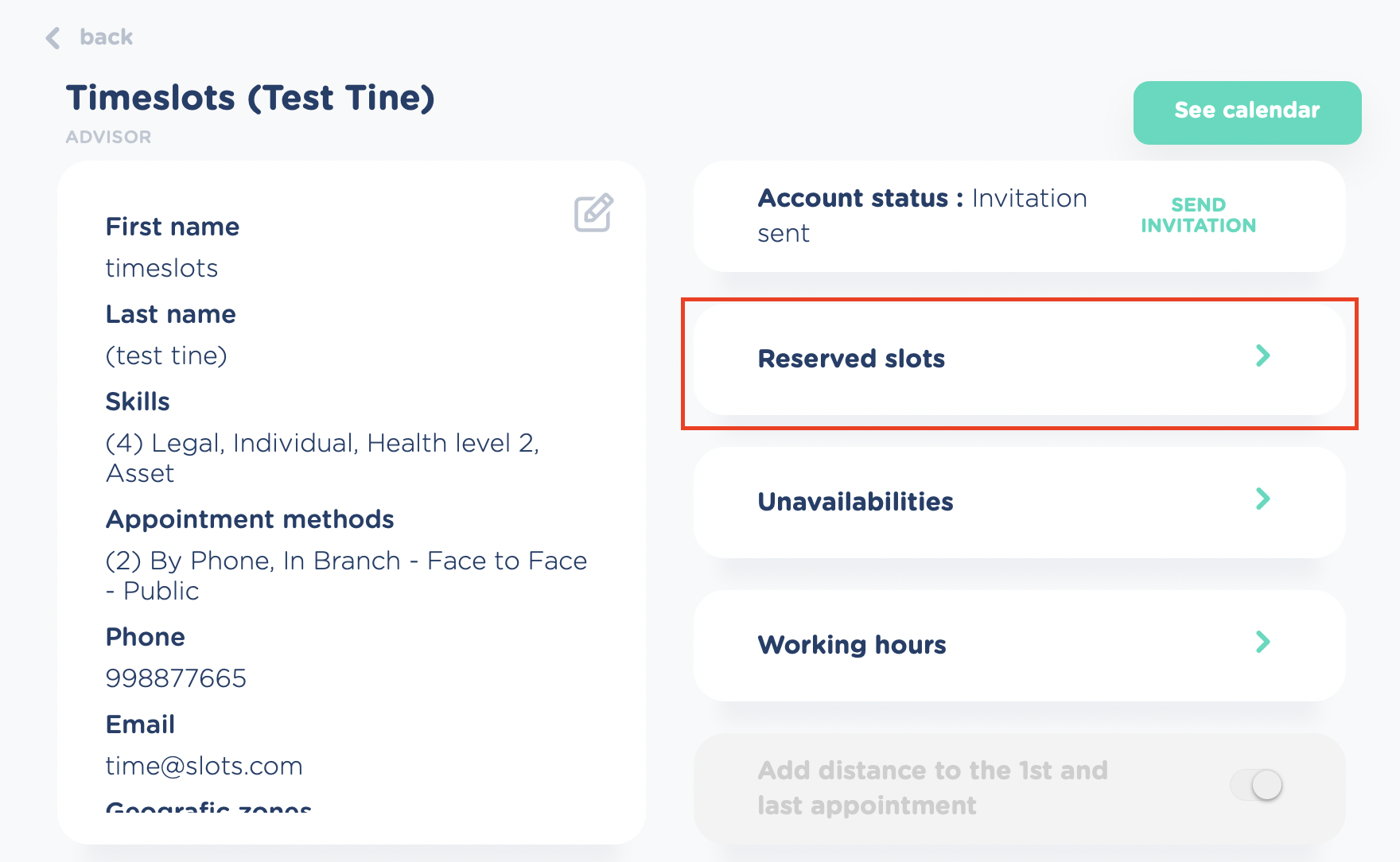Click the Account status invitation text
Viewport: 1400px width, 862px height.
click(x=922, y=215)
